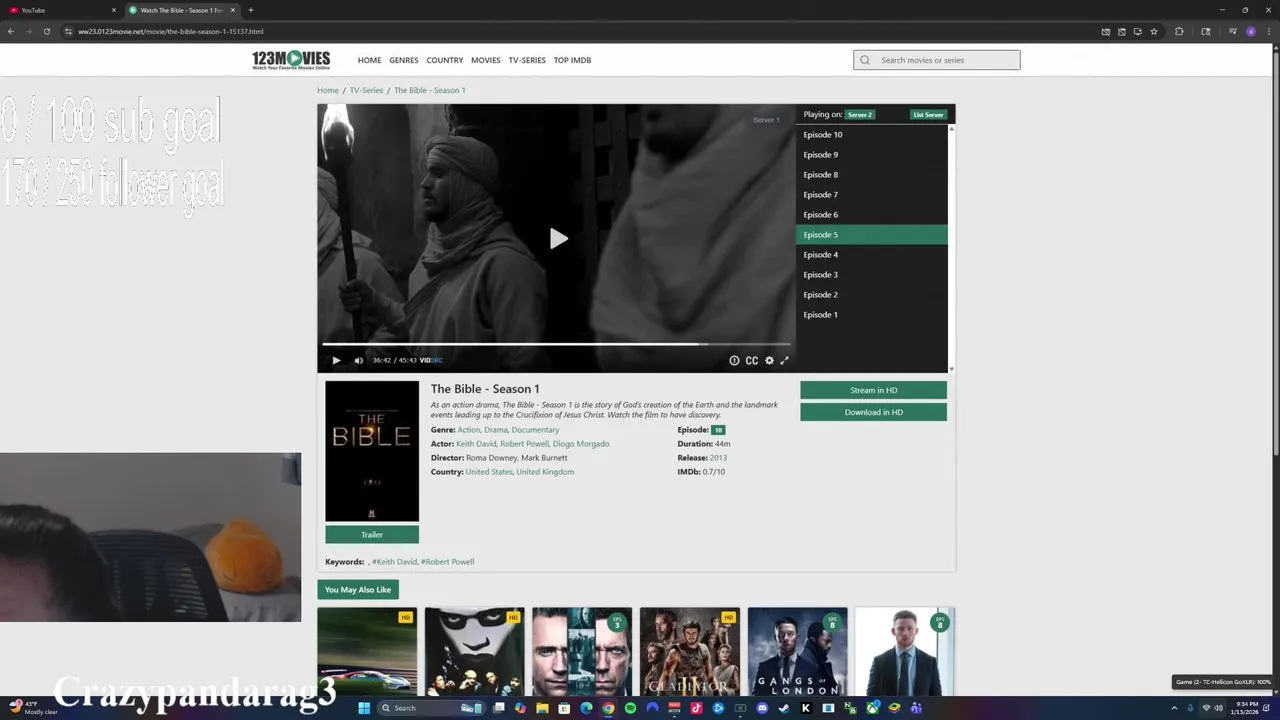Select Episode 9 in the episode list
This screenshot has width=1280, height=720.
pyautogui.click(x=871, y=155)
